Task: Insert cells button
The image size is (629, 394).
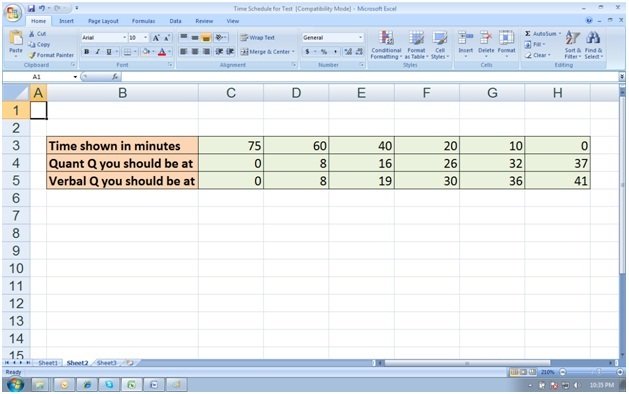Action: tap(465, 45)
